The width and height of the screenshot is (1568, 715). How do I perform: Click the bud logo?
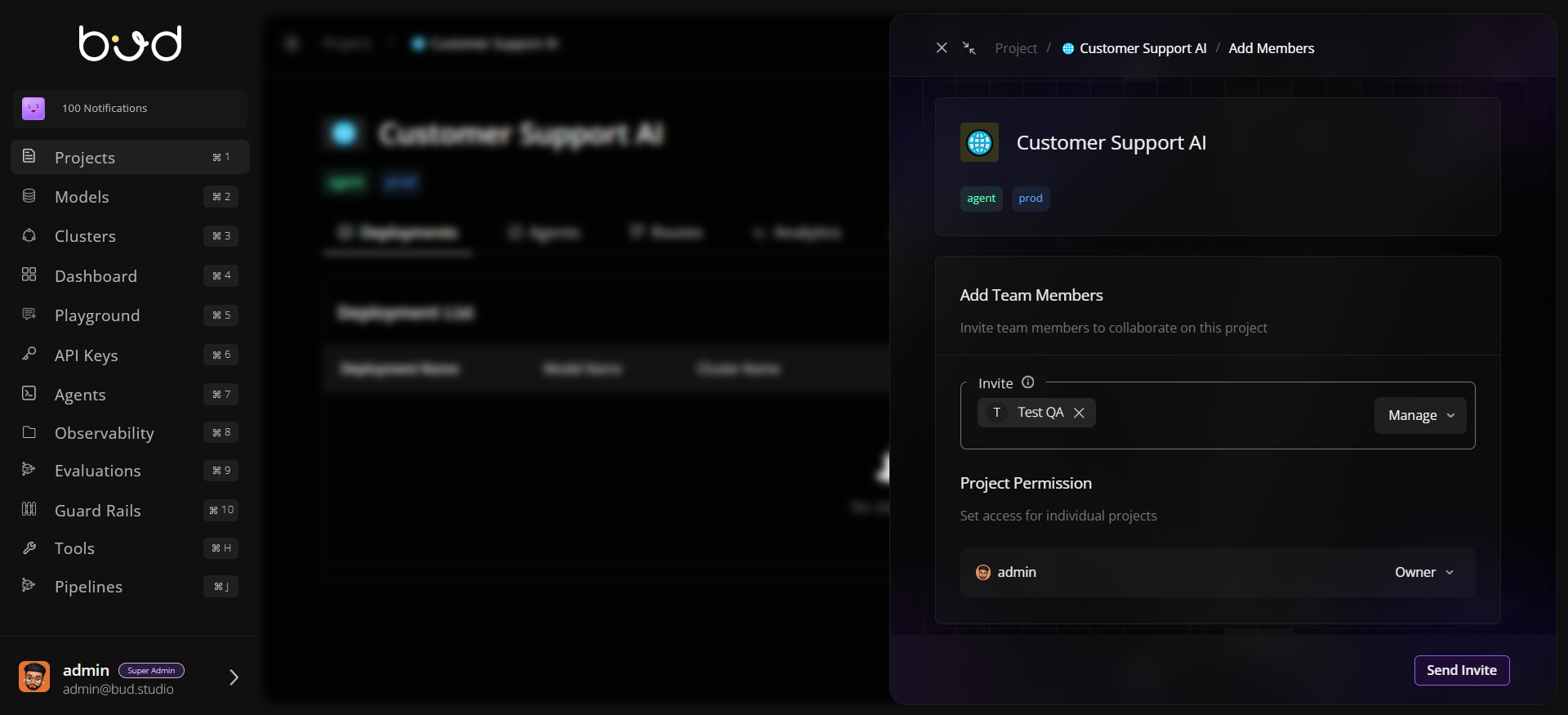pos(130,43)
